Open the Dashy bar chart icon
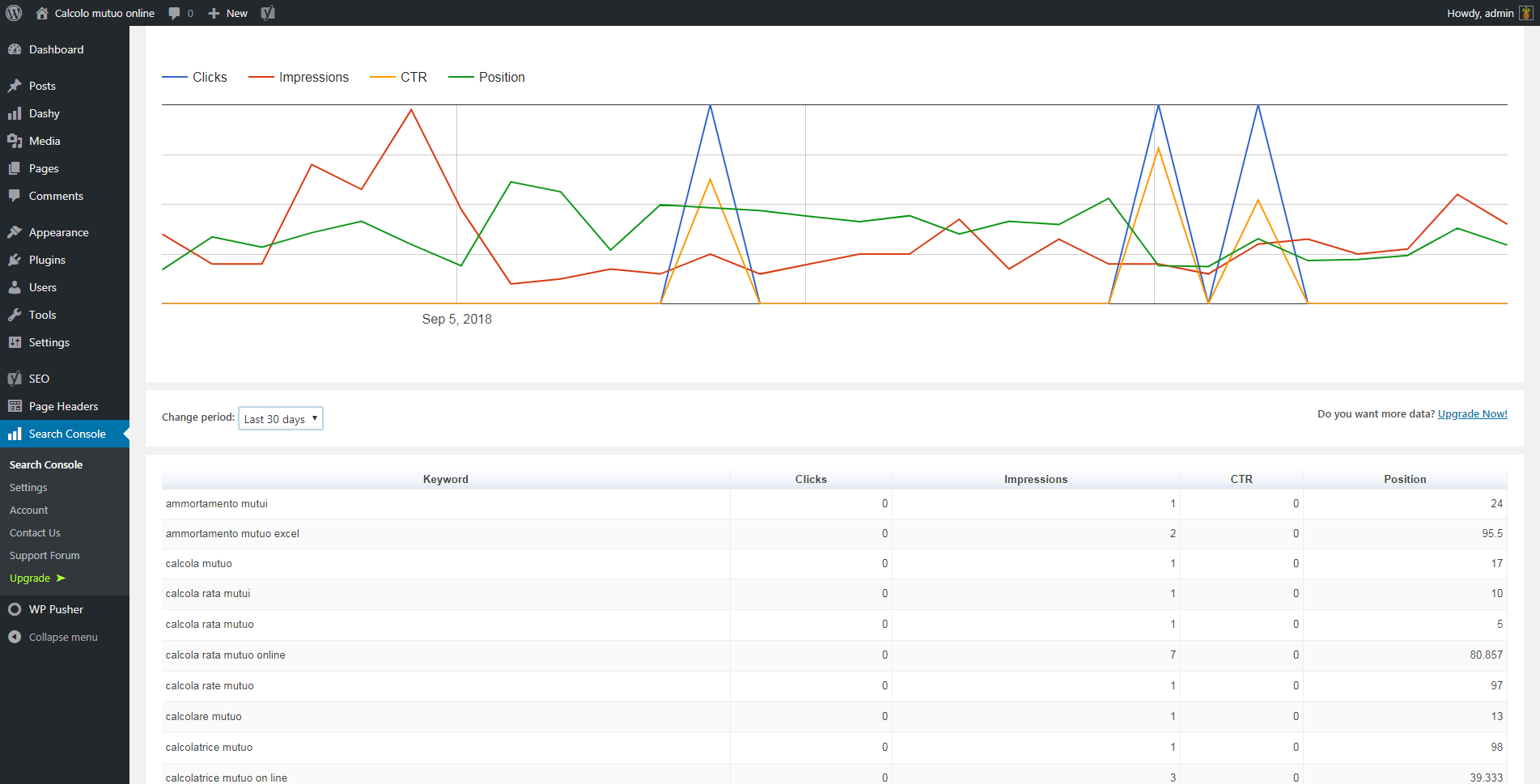The image size is (1540, 784). (15, 113)
